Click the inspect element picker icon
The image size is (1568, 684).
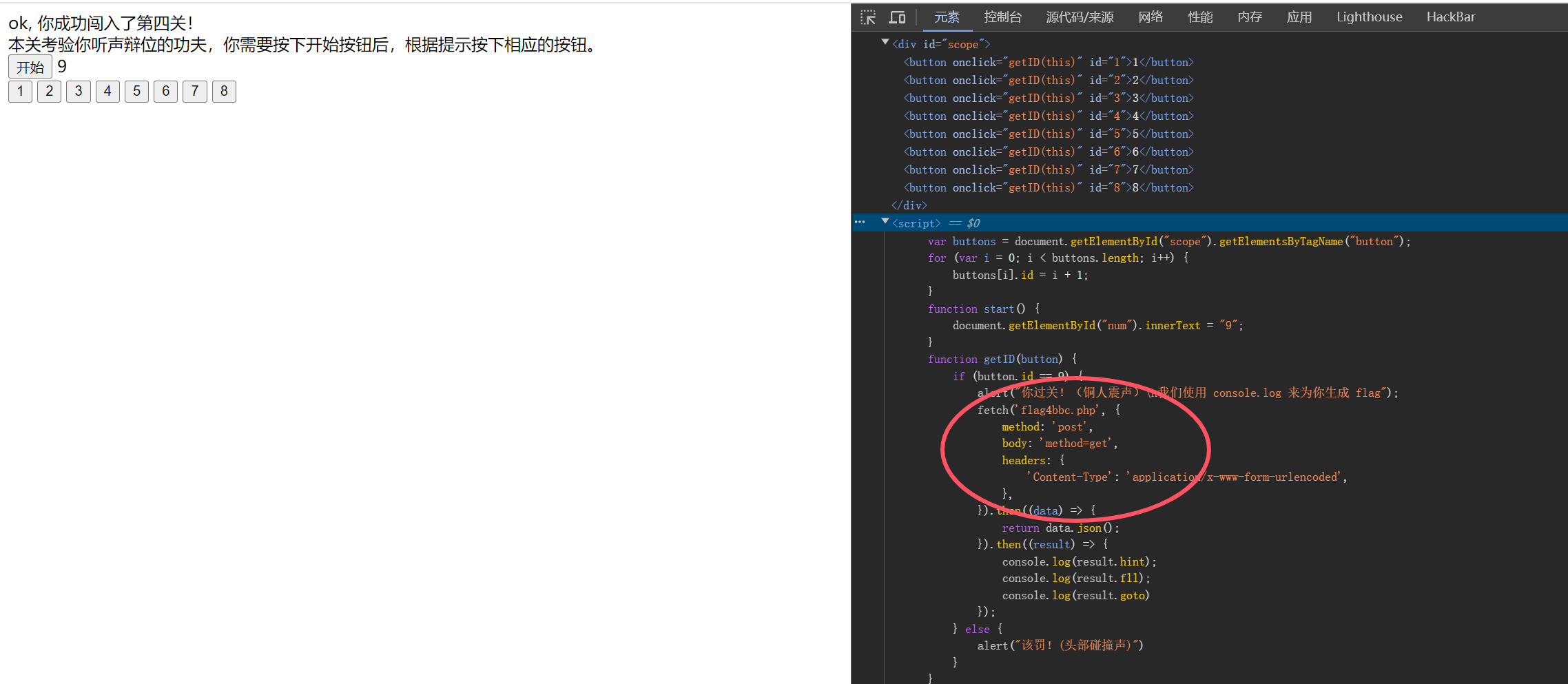click(868, 17)
